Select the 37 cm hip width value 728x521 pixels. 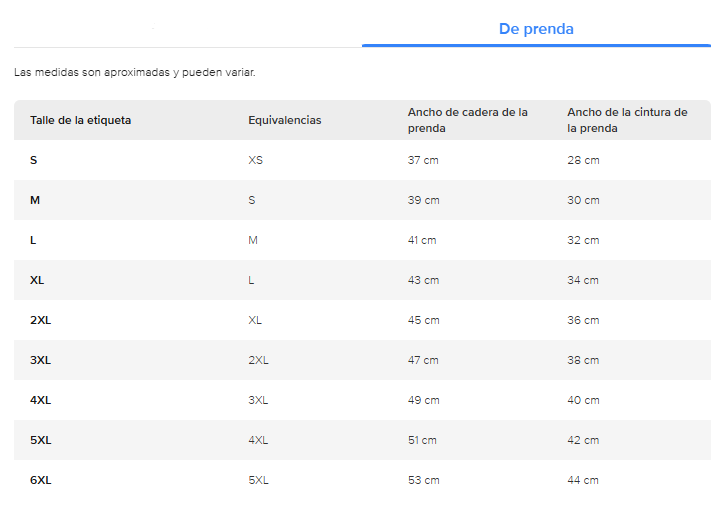(423, 160)
